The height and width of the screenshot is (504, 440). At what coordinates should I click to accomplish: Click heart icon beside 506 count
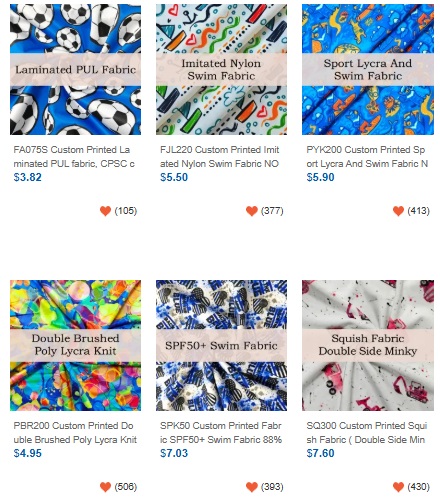[105, 487]
